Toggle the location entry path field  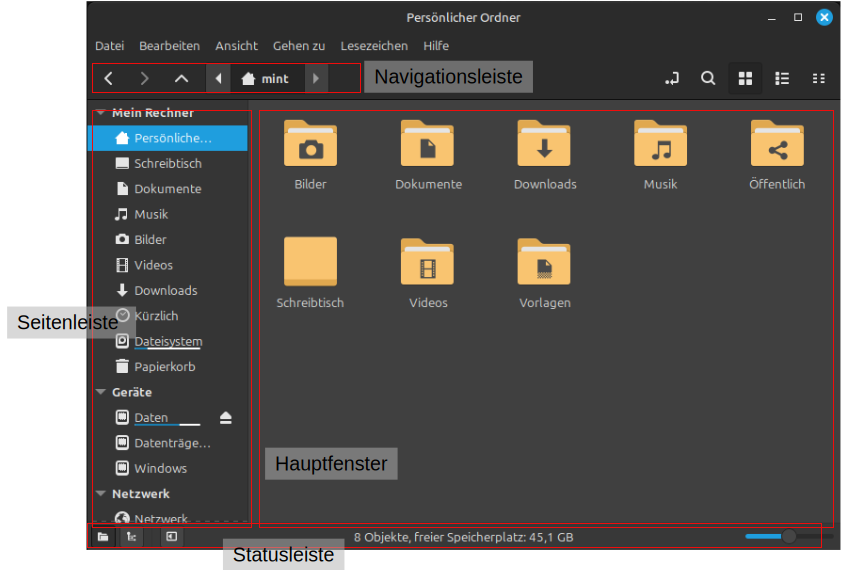672,78
